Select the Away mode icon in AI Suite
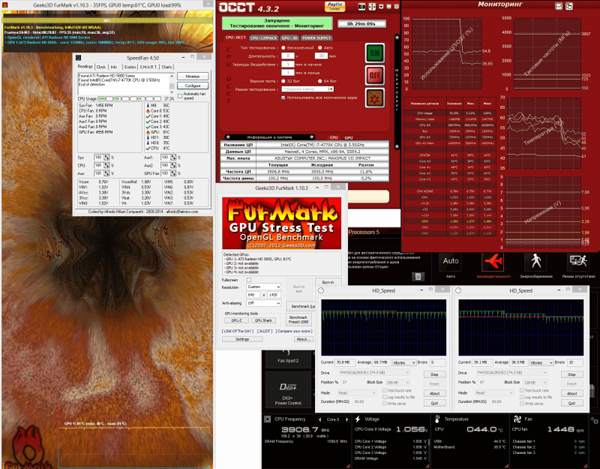 click(x=578, y=262)
